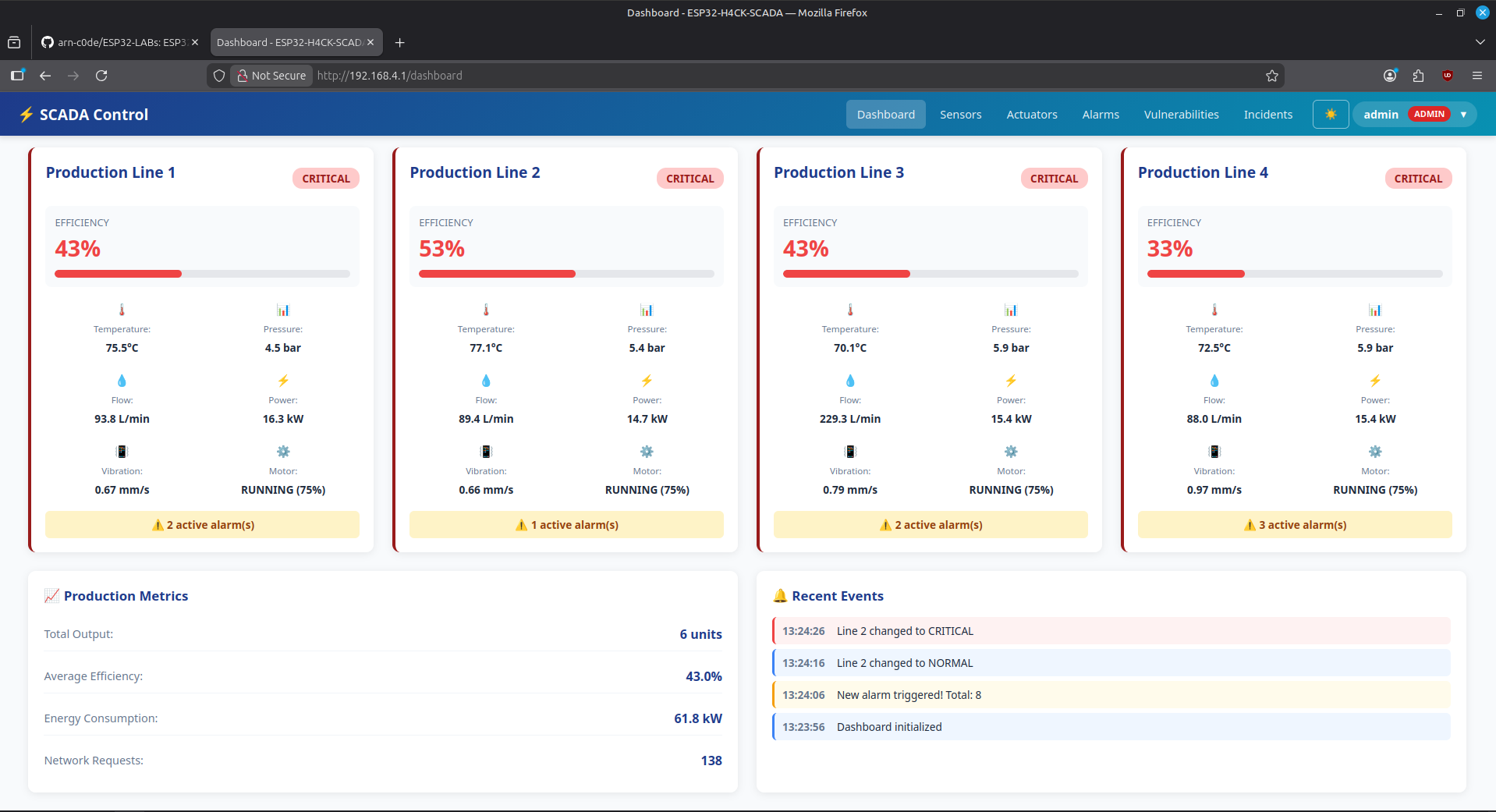Click Production Line 1 thermometer icon

pyautogui.click(x=122, y=310)
